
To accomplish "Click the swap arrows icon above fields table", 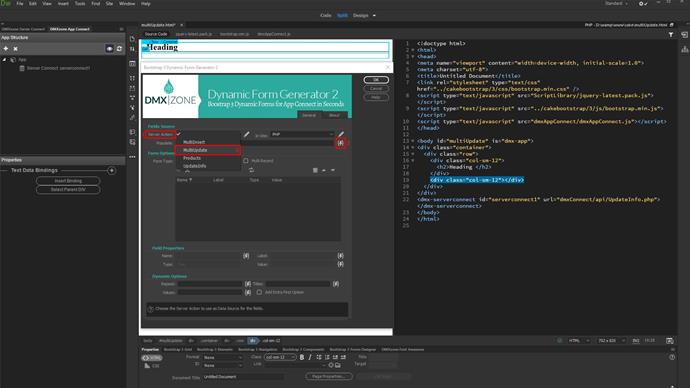I will pos(251,170).
